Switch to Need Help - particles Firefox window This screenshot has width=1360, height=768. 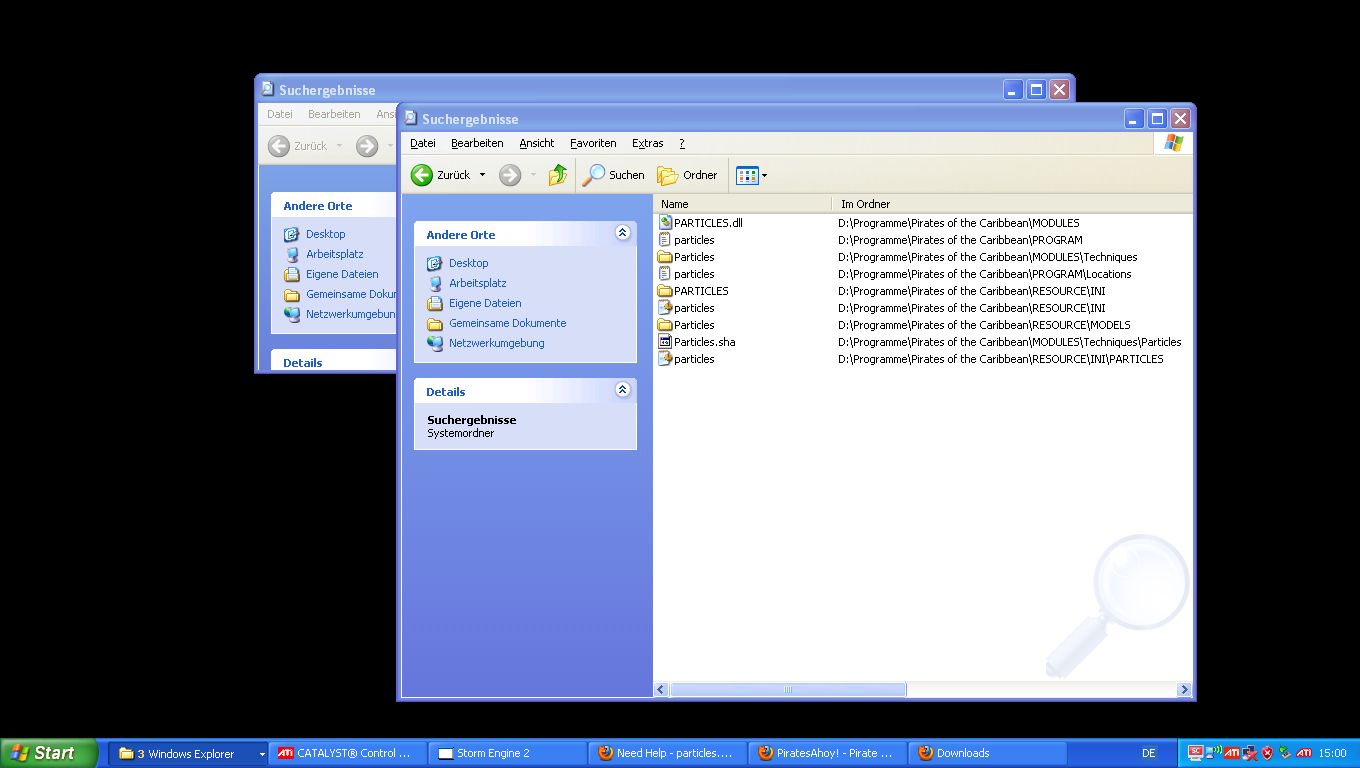[x=668, y=753]
